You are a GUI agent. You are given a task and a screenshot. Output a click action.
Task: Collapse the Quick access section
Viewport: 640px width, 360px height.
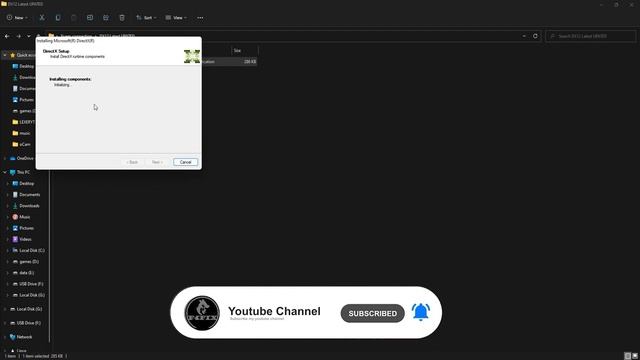click(5, 55)
